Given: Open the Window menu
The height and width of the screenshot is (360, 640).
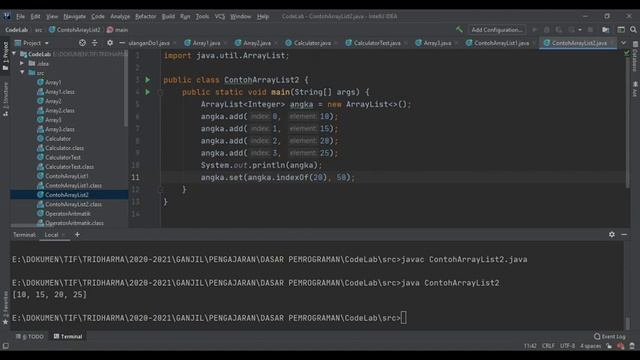Looking at the screenshot, I should (x=240, y=16).
